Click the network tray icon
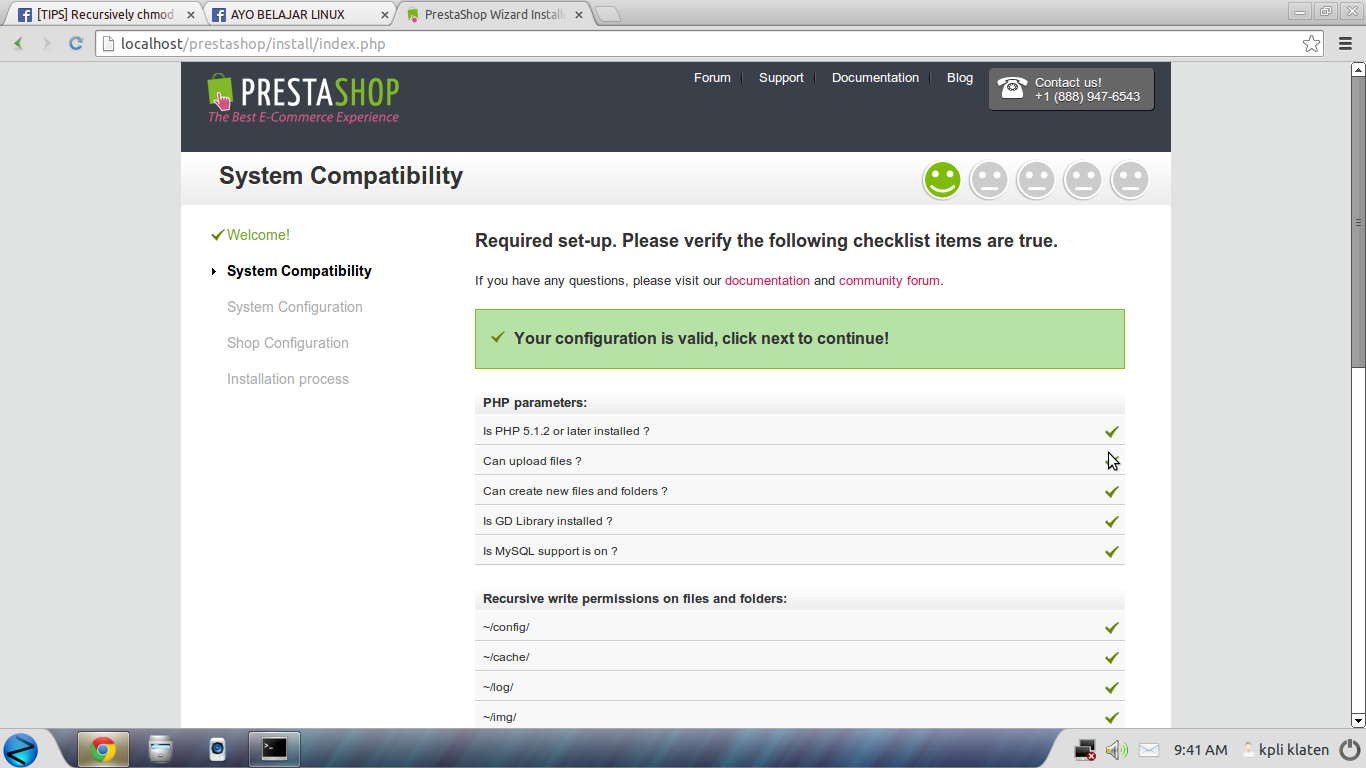This screenshot has height=768, width=1366. pos(1085,750)
